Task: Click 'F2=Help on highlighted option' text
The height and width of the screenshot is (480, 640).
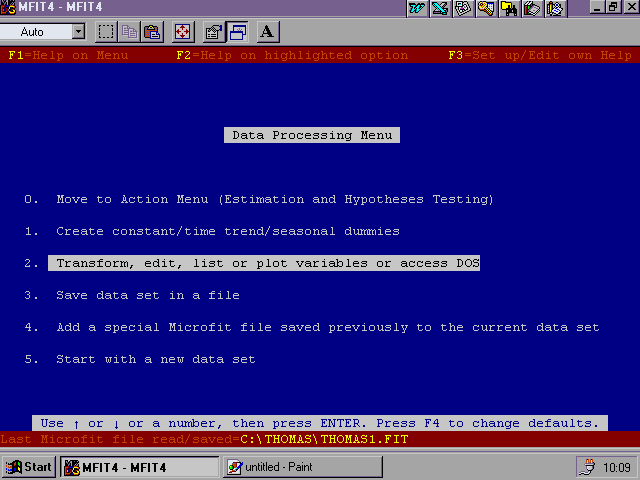Action: [x=292, y=55]
